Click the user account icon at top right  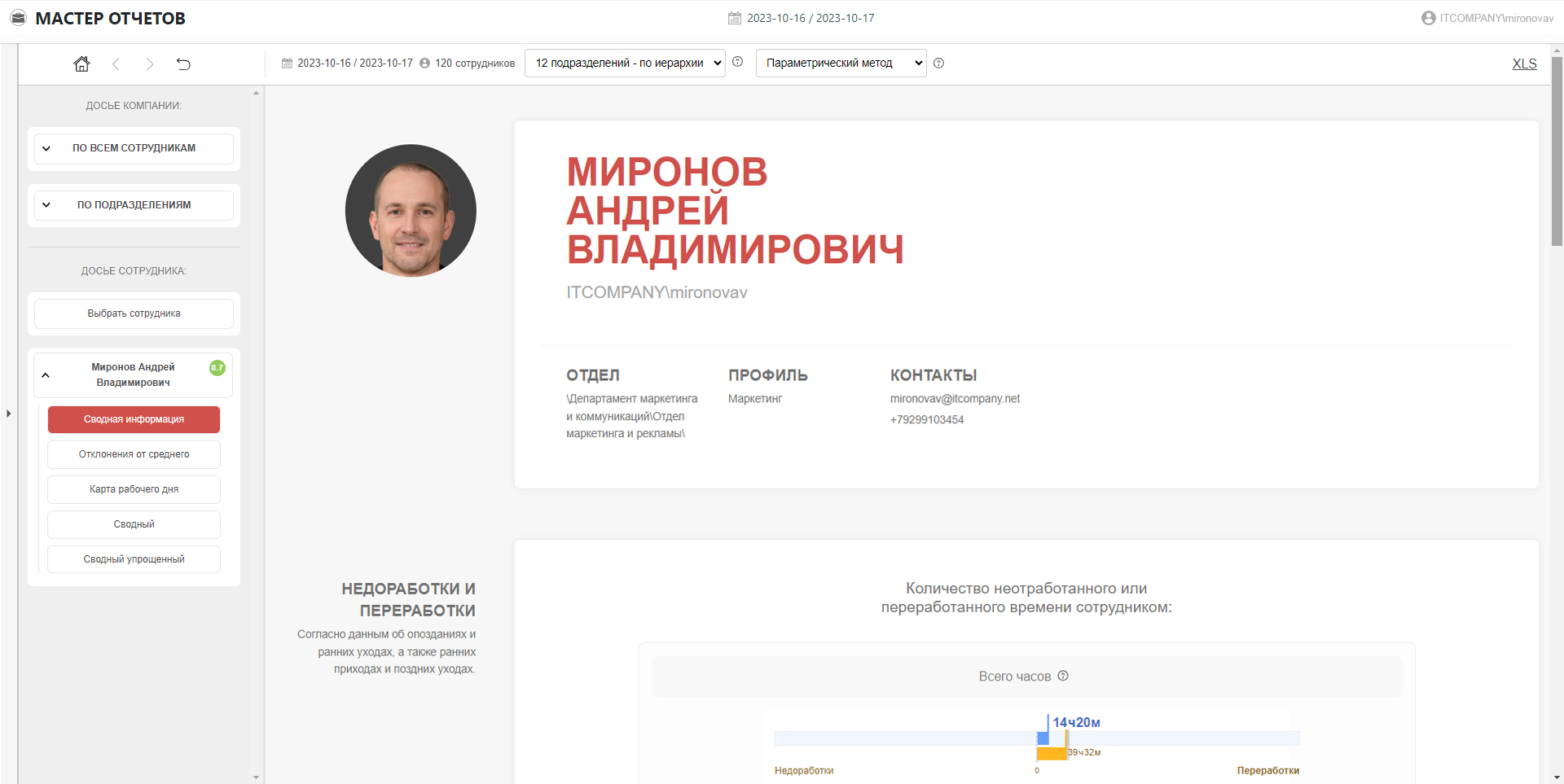pyautogui.click(x=1428, y=18)
